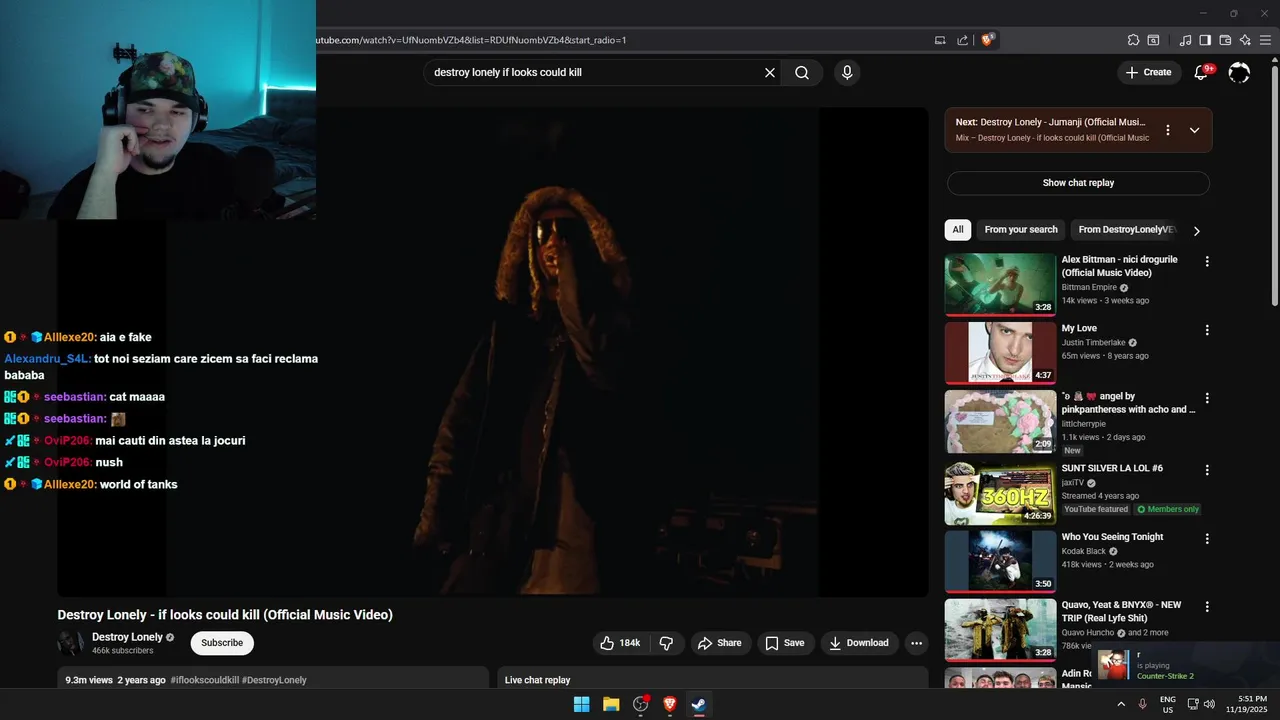Screen dimensions: 1280x720
Task: Open SUNT SILVER LA LOL #6 title
Action: point(1112,468)
